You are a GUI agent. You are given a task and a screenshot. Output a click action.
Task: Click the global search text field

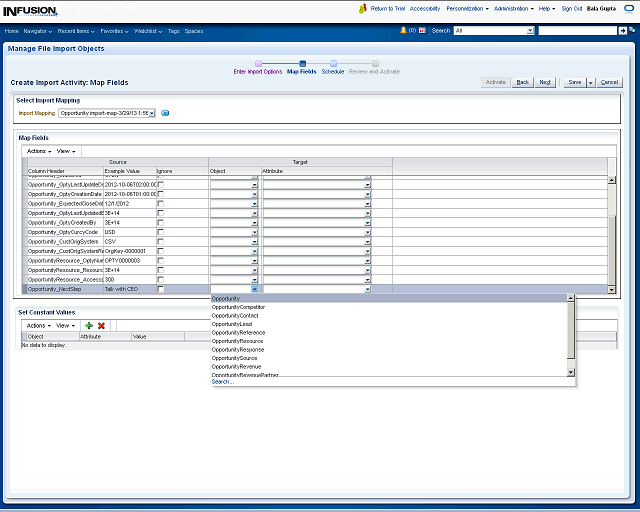tap(576, 31)
